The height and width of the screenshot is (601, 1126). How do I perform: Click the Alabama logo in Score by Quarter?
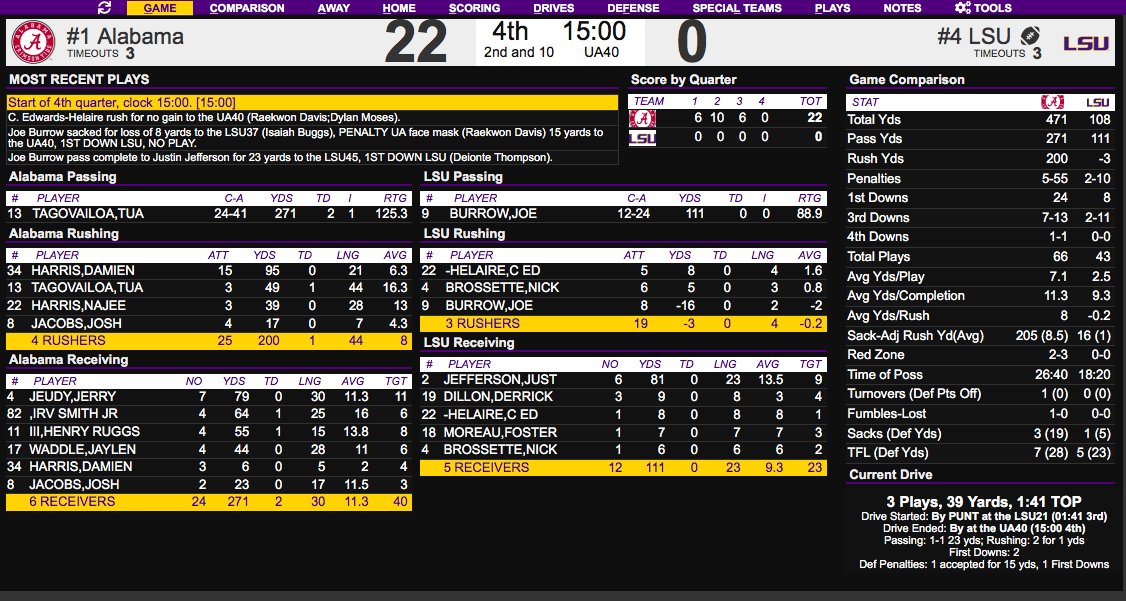pyautogui.click(x=642, y=118)
